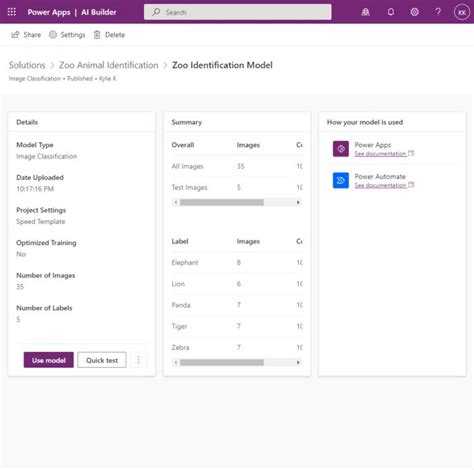Go to Solutions breadcrumb
Viewport: 474px width, 470px height.
tap(27, 65)
